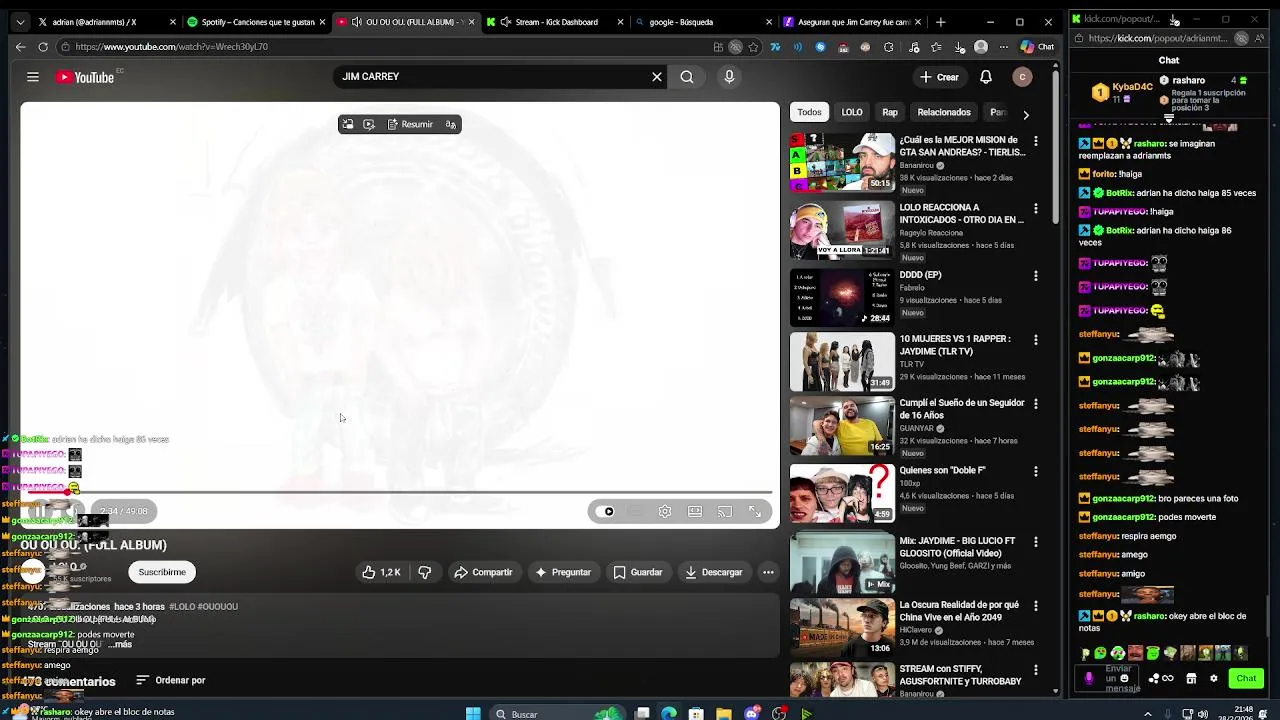Click the green Chat send button in Kick
Viewport: 1280px width, 720px height.
[1246, 678]
